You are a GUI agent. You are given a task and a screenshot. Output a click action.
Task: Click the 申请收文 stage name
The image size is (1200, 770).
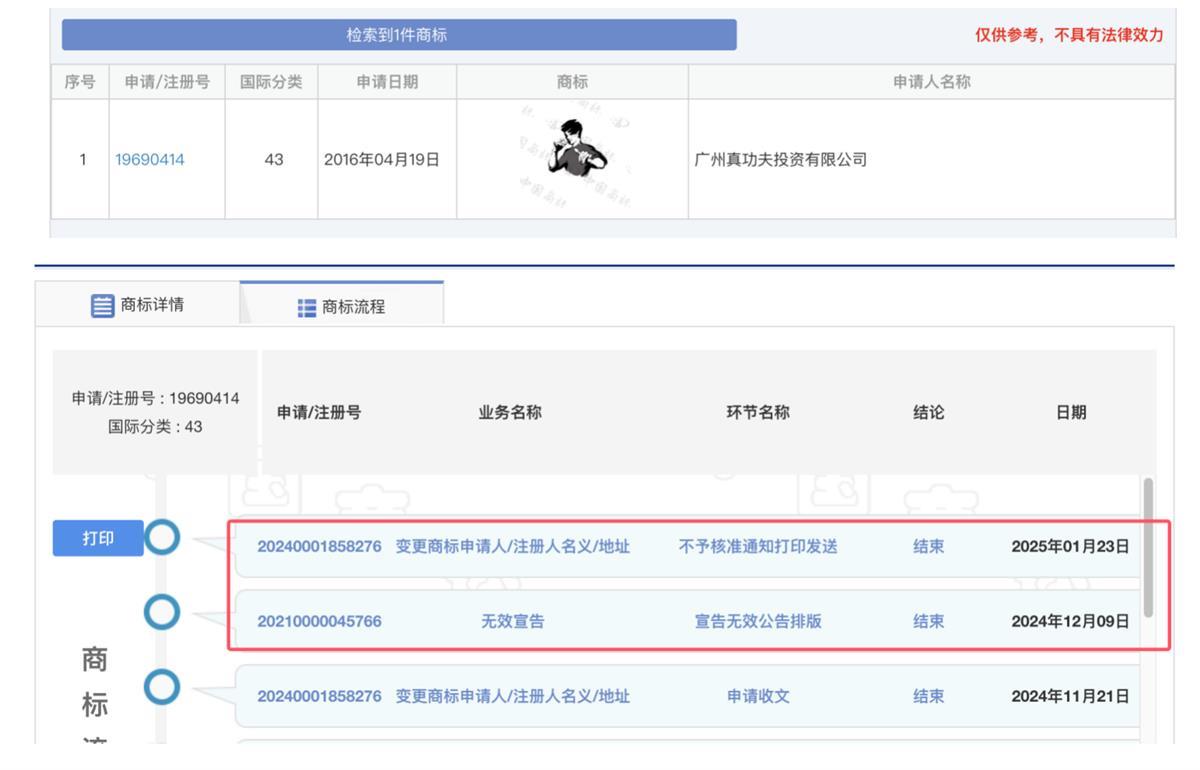tap(758, 696)
